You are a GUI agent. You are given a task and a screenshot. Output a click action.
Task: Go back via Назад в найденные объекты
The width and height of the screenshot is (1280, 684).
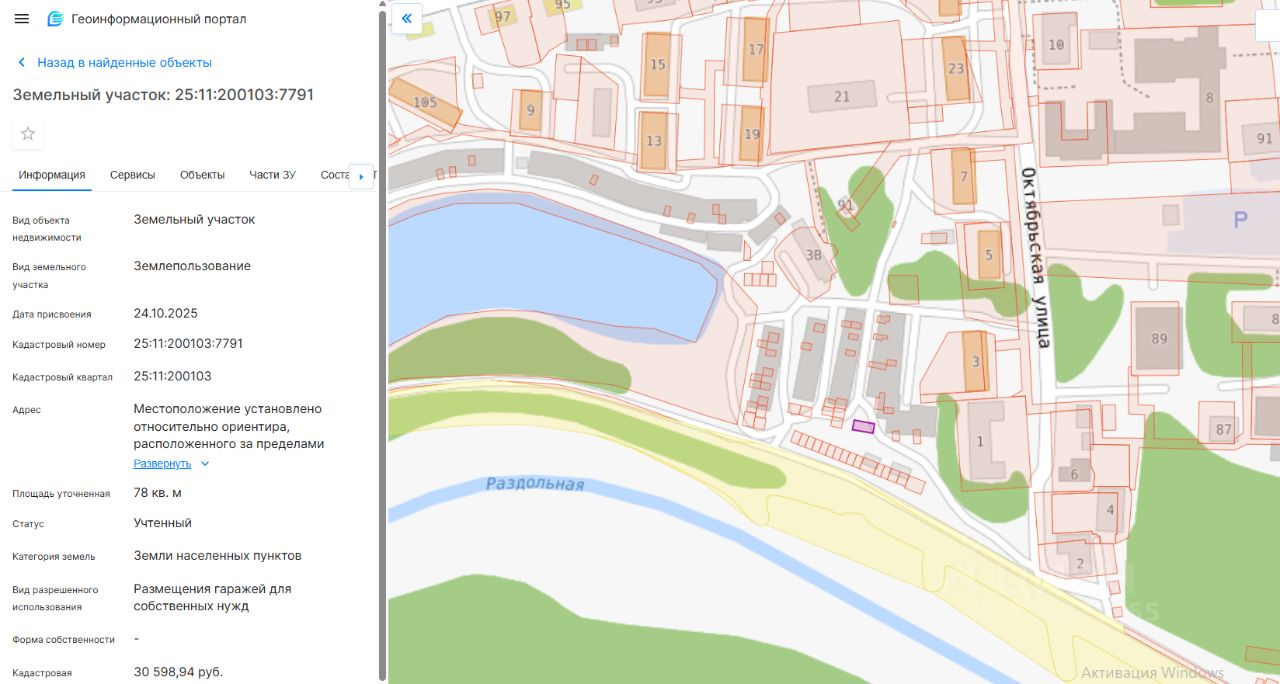(x=114, y=62)
